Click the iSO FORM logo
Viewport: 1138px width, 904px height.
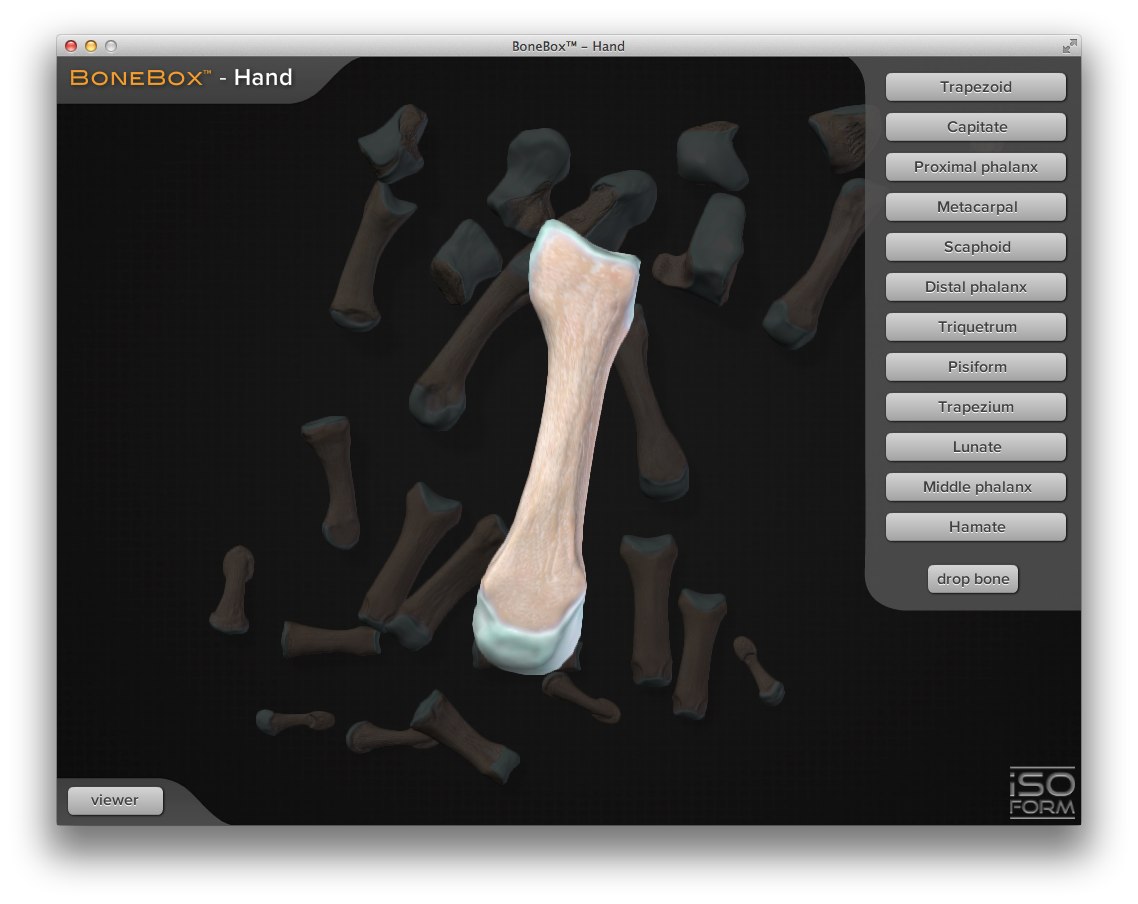tap(1041, 794)
